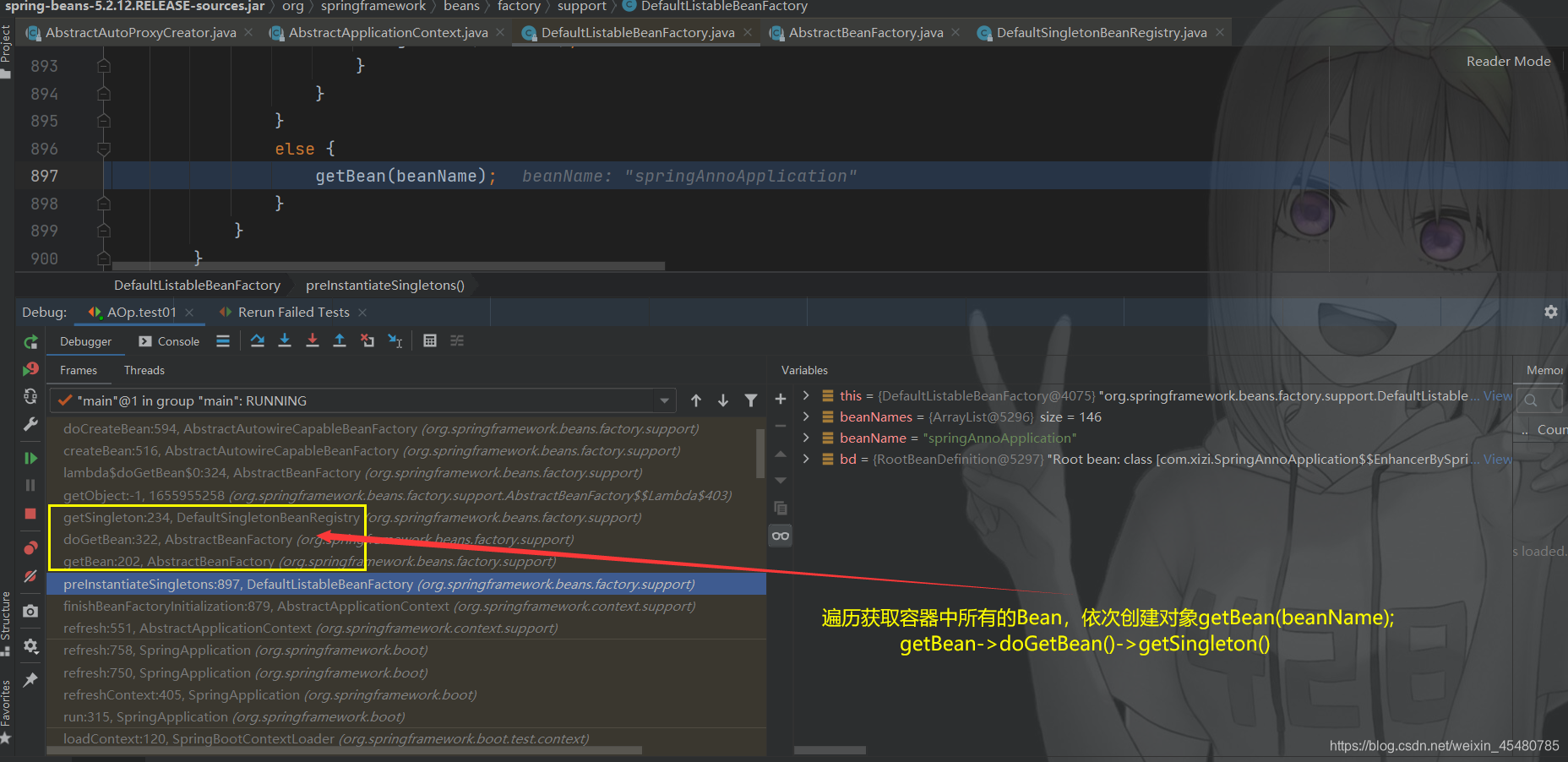This screenshot has height=762, width=1568.
Task: Select next frame down arrow
Action: click(723, 400)
